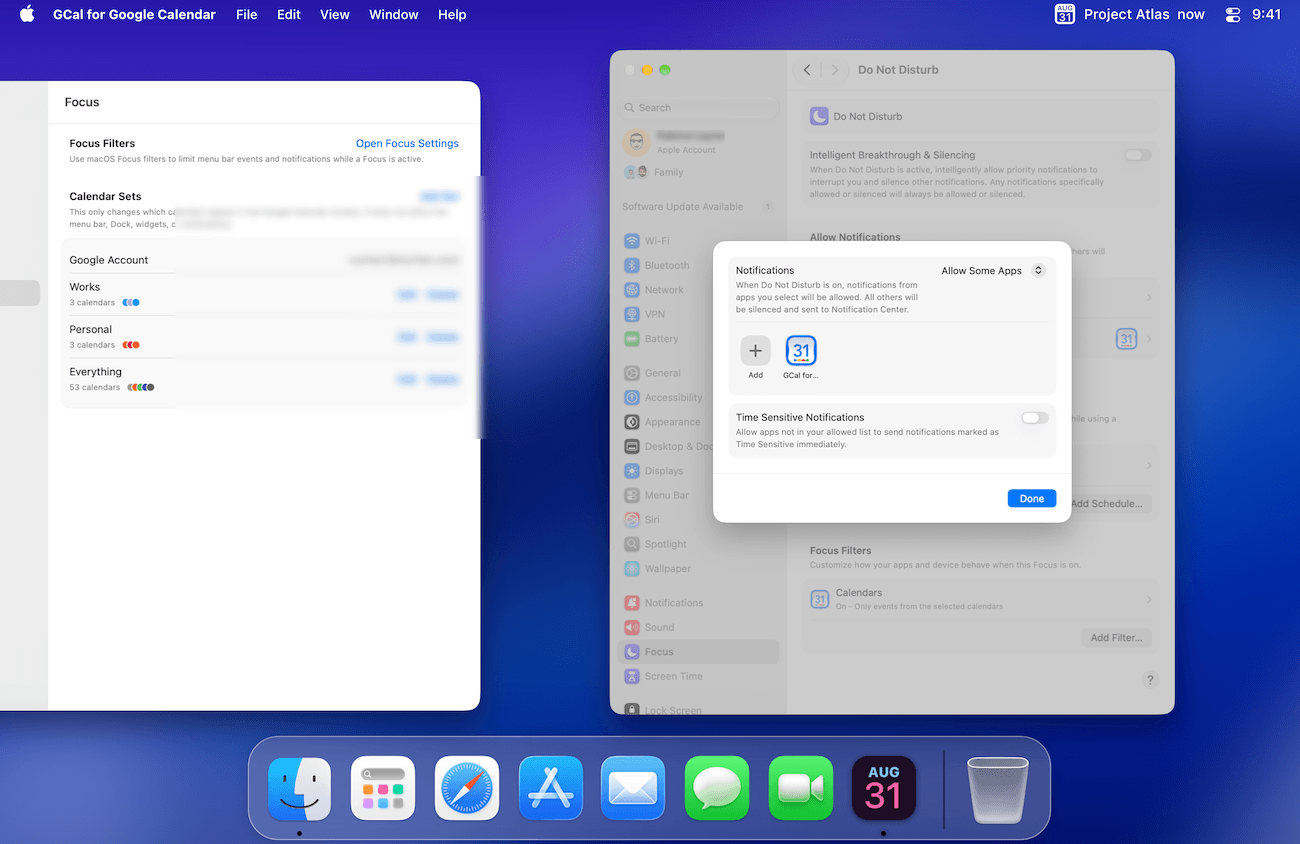Open Battery settings in sidebar

(698, 339)
